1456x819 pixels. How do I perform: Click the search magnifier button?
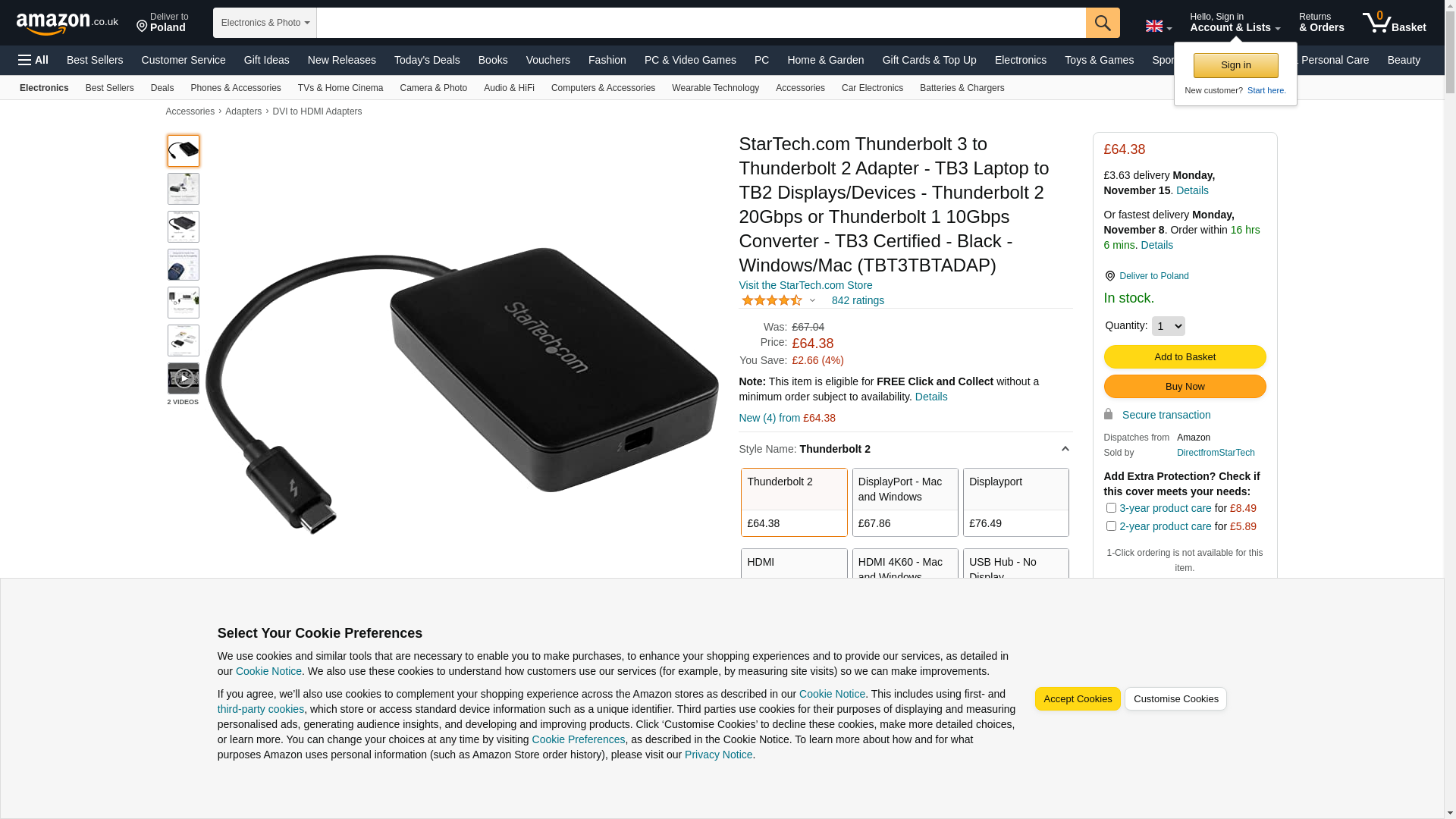pos(1102,23)
